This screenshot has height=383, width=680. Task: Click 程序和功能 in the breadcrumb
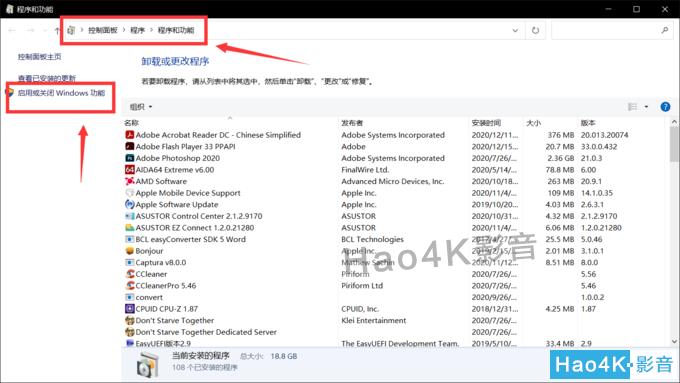point(176,30)
